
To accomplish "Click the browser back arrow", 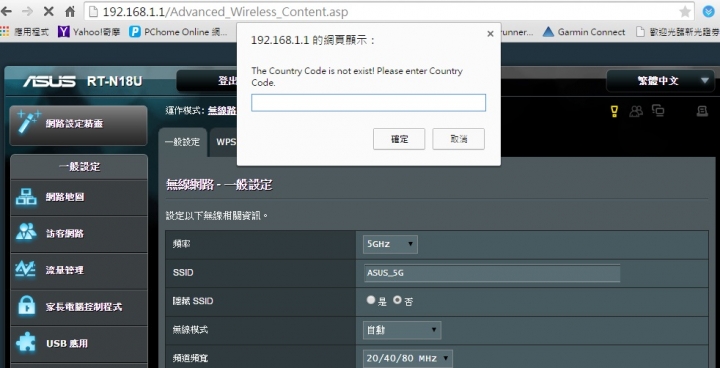I will point(6,11).
